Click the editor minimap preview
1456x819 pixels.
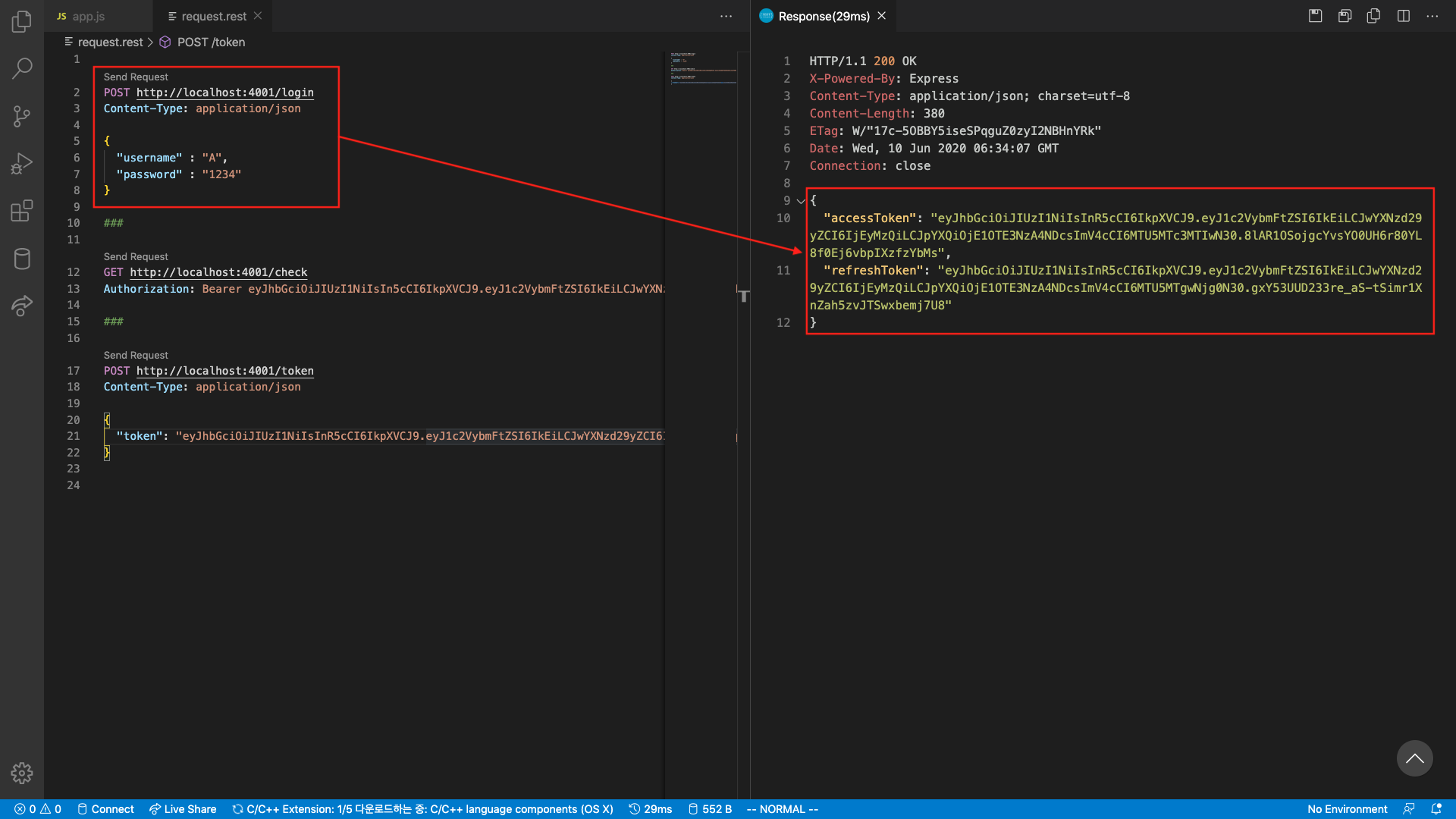click(x=703, y=68)
